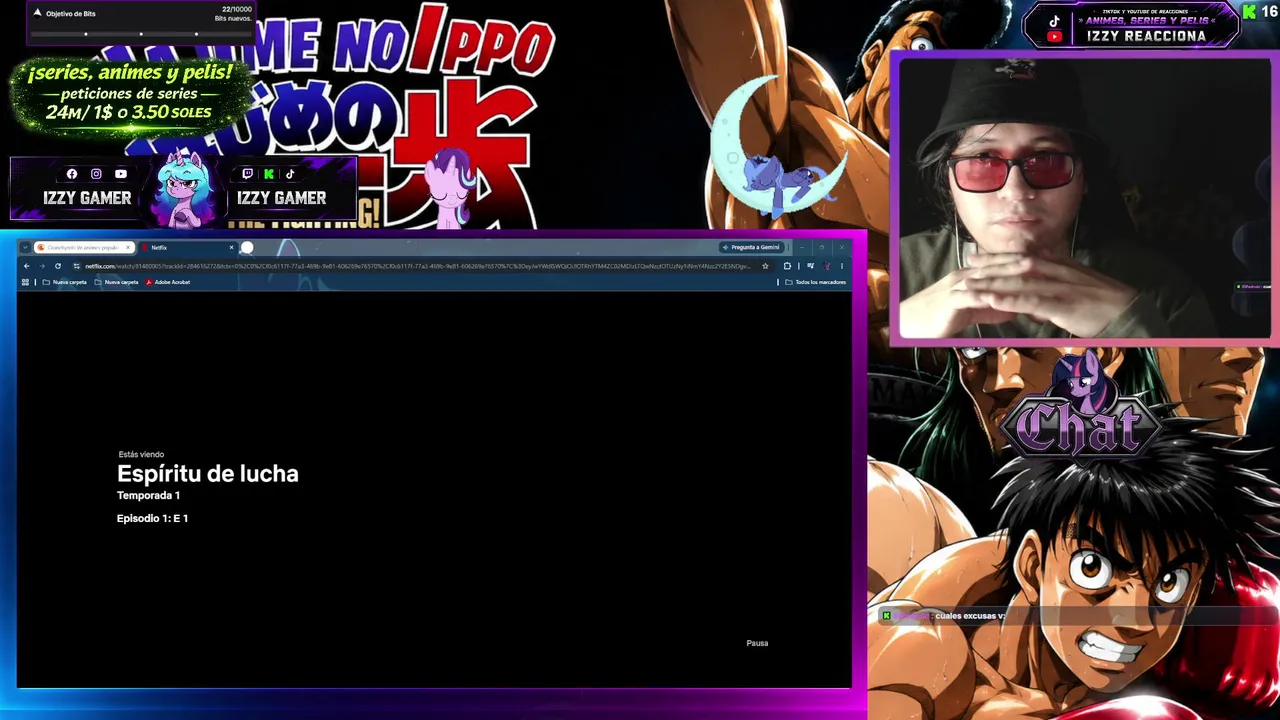Viewport: 1280px width, 720px height.
Task: Close the browser window
Action: pyautogui.click(x=842, y=247)
